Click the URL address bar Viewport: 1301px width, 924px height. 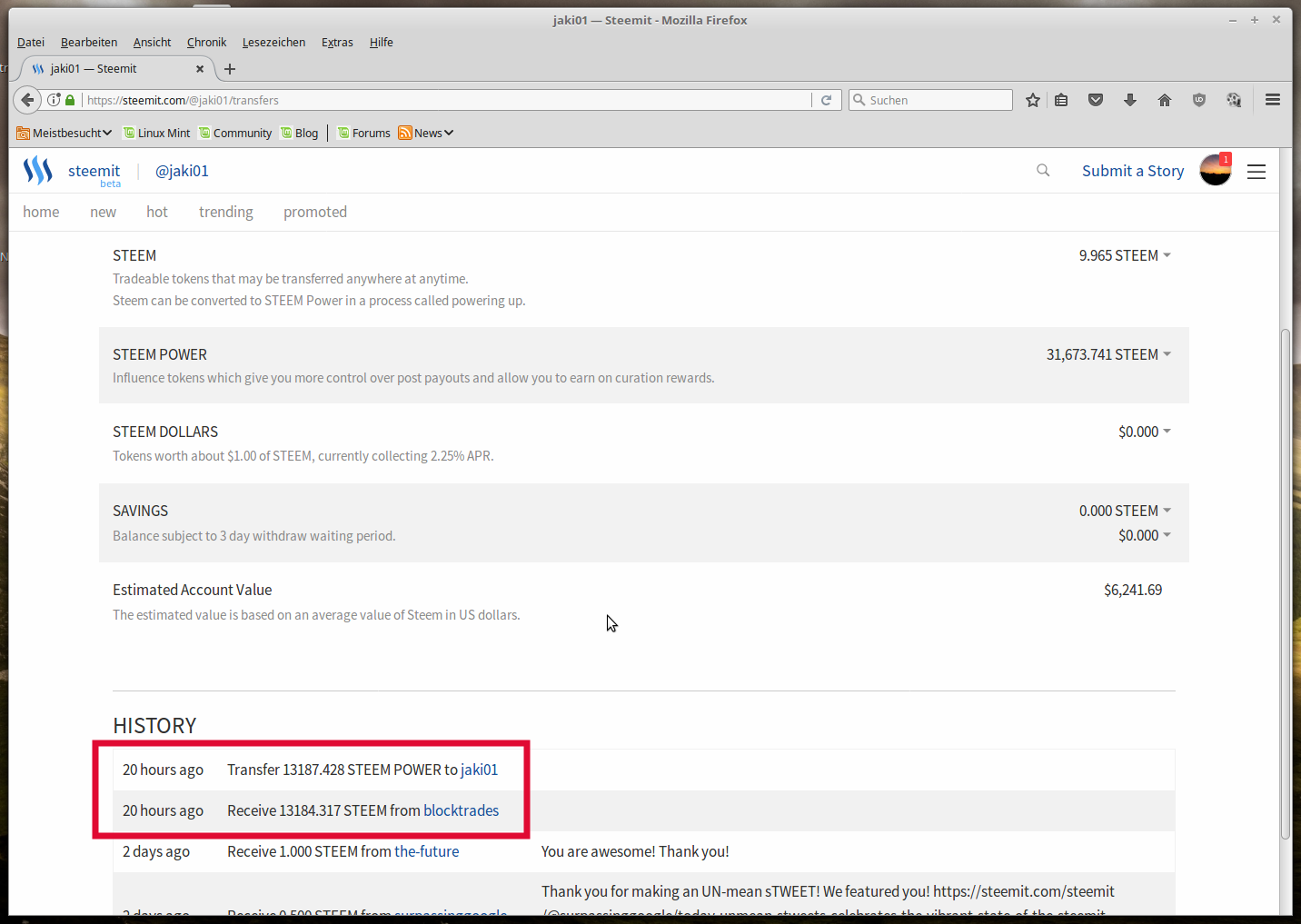[445, 100]
